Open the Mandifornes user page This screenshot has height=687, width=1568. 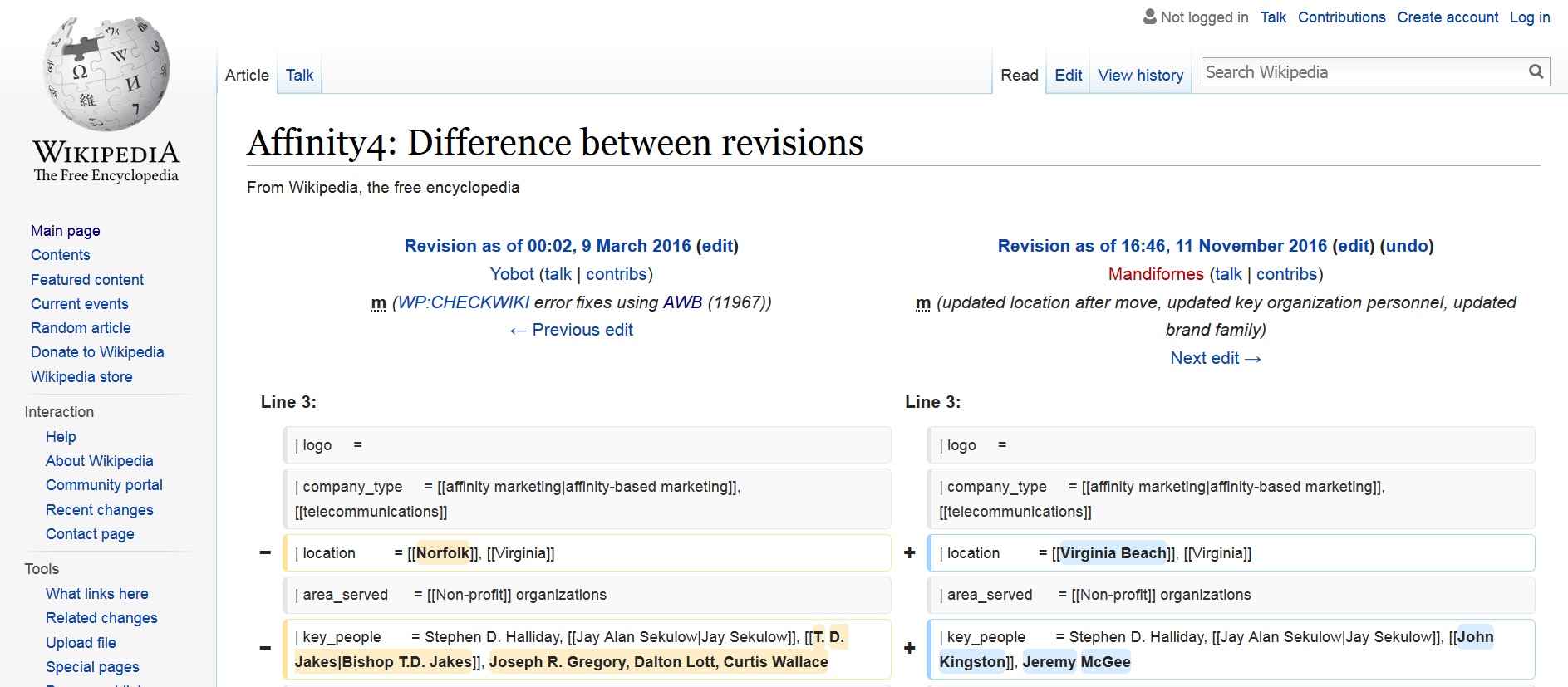[x=1155, y=274]
